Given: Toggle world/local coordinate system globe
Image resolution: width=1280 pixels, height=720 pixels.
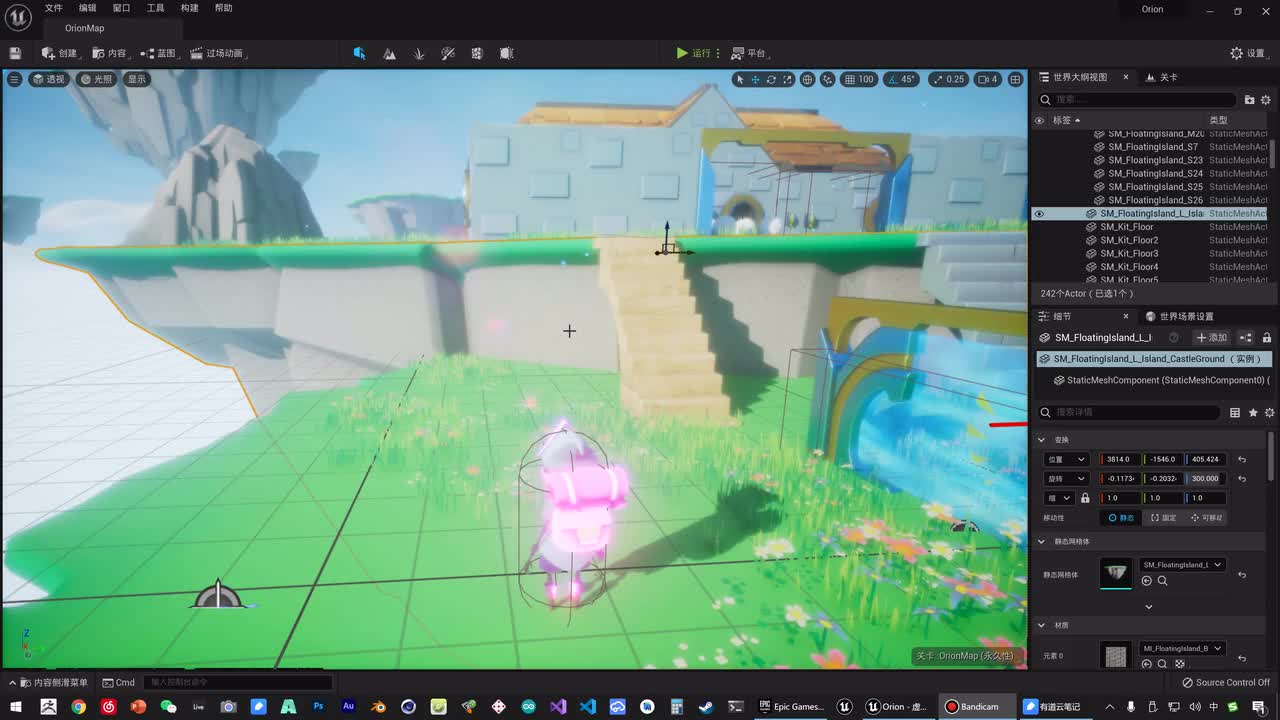Looking at the screenshot, I should [807, 79].
